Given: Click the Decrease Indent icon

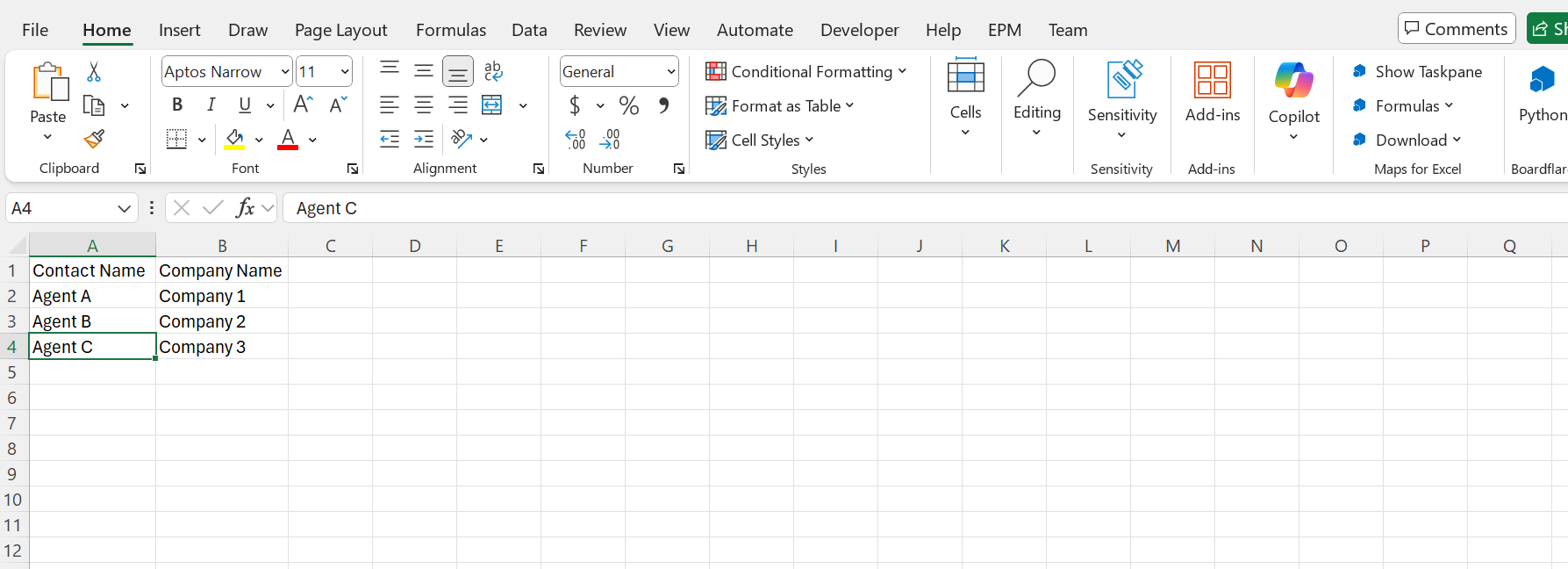Looking at the screenshot, I should pos(390,139).
